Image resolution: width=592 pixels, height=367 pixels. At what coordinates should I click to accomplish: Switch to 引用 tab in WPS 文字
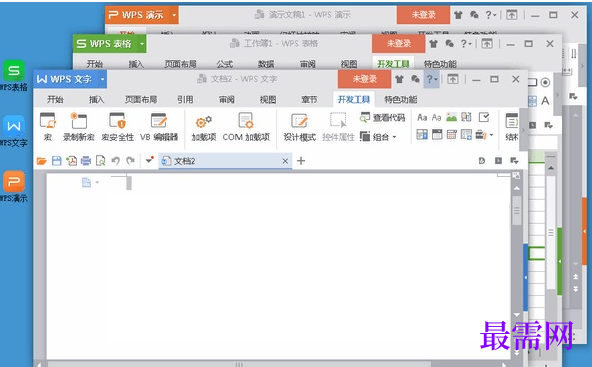tap(185, 100)
